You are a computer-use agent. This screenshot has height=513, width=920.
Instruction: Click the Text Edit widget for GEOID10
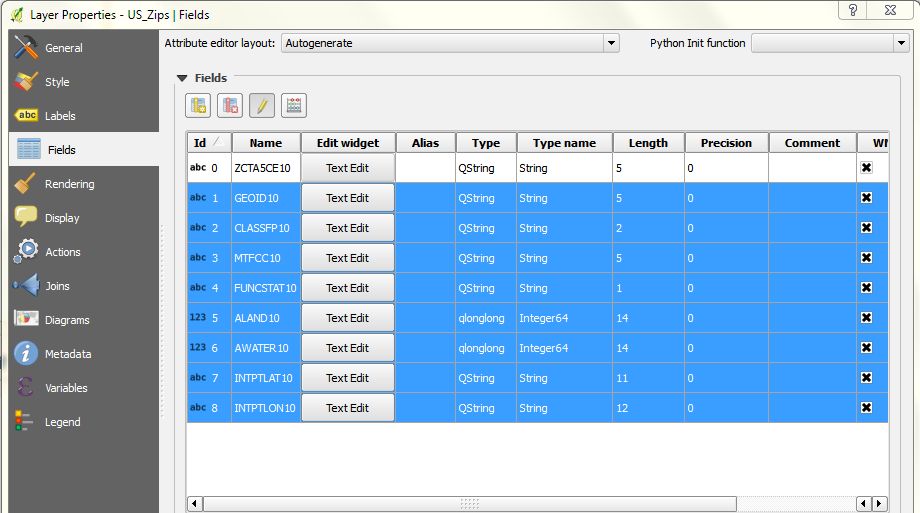347,198
